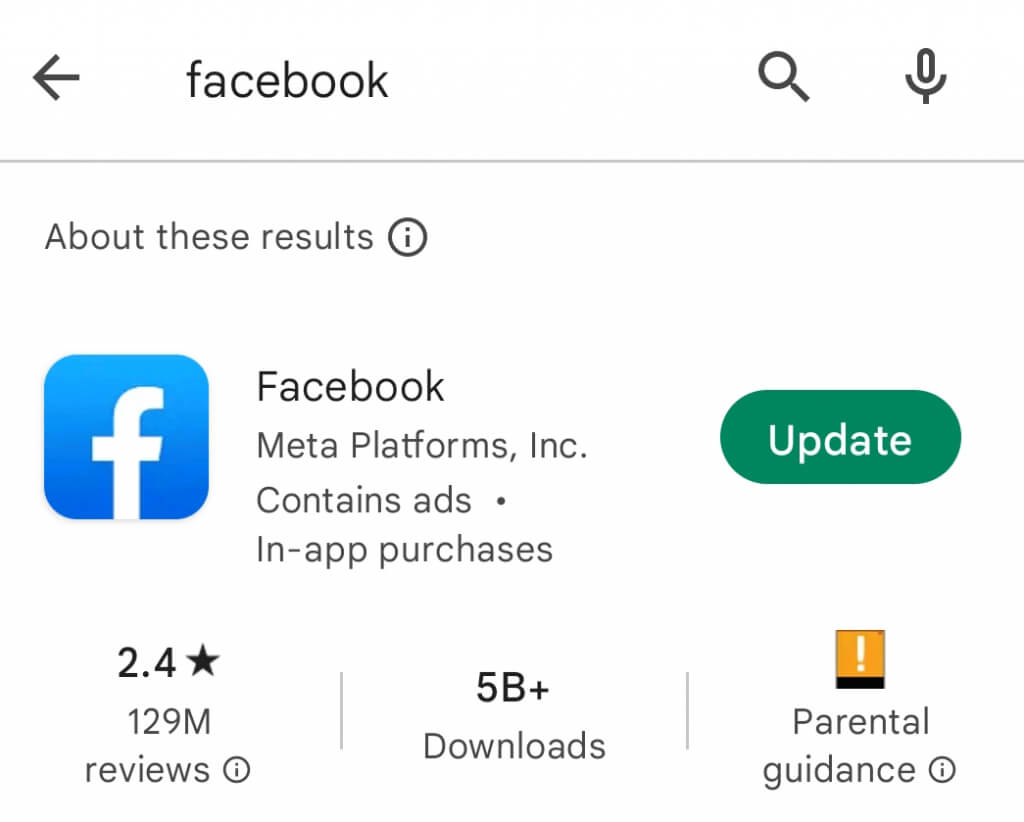The height and width of the screenshot is (822, 1024).
Task: Tap the info icon next to reviews
Action: pos(237,771)
